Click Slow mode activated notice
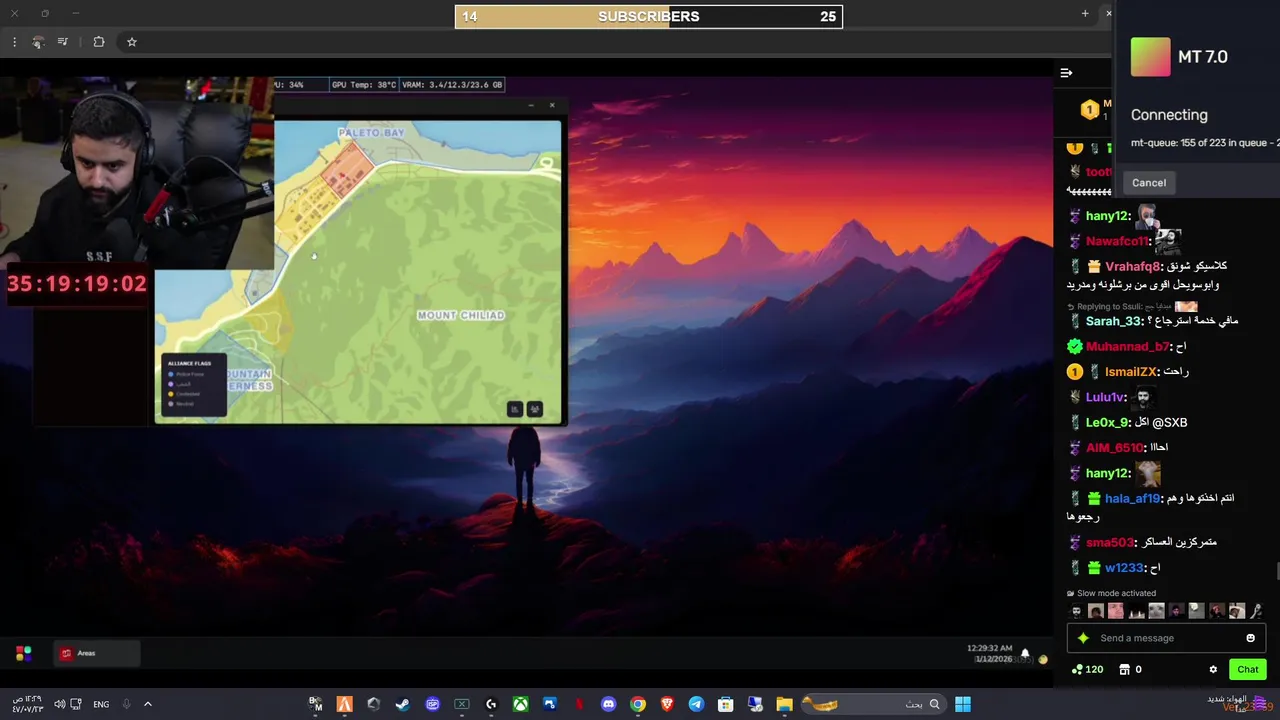 [1111, 593]
